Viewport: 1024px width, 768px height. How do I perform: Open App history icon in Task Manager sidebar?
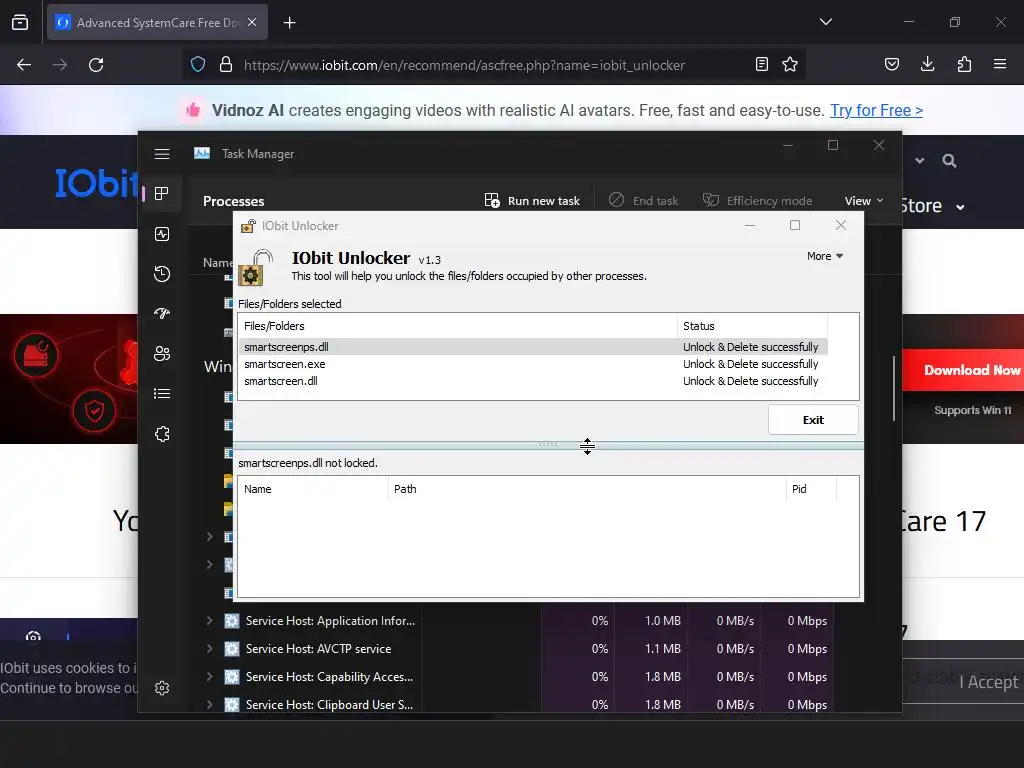click(162, 274)
